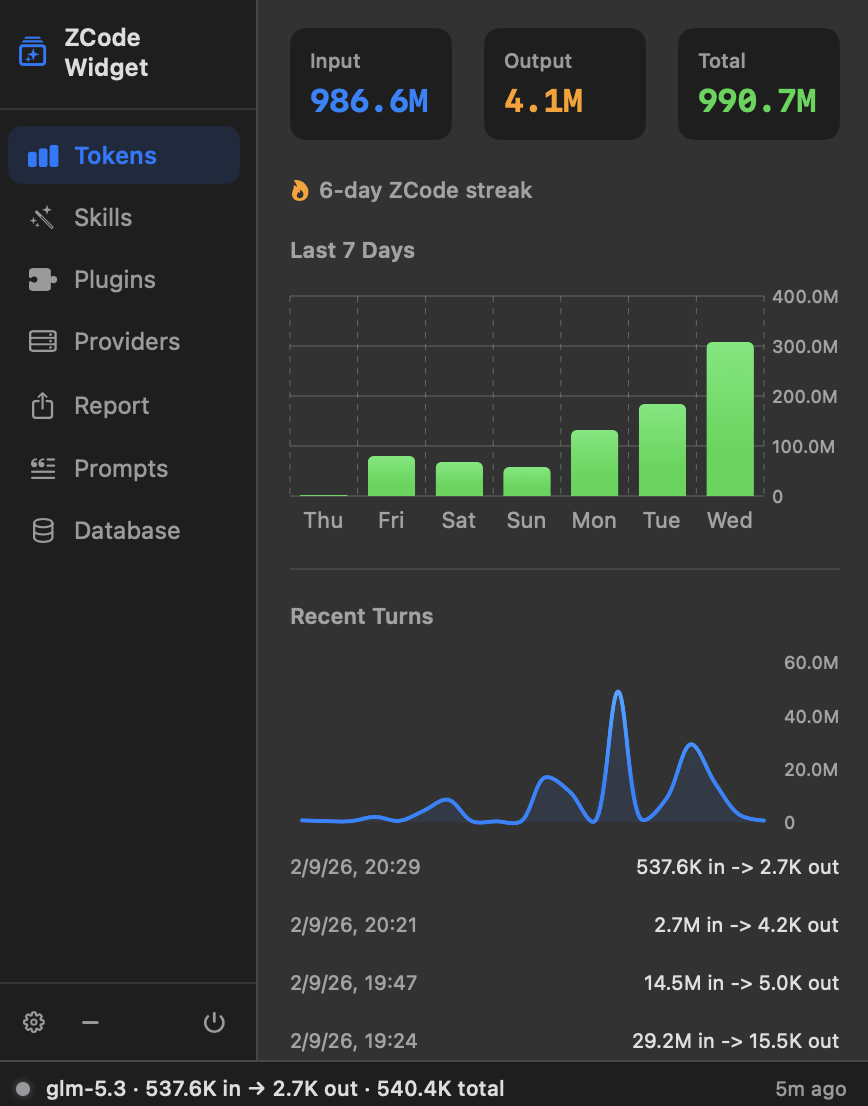868x1106 pixels.
Task: Click the Monday bar in the chart
Action: tap(594, 463)
